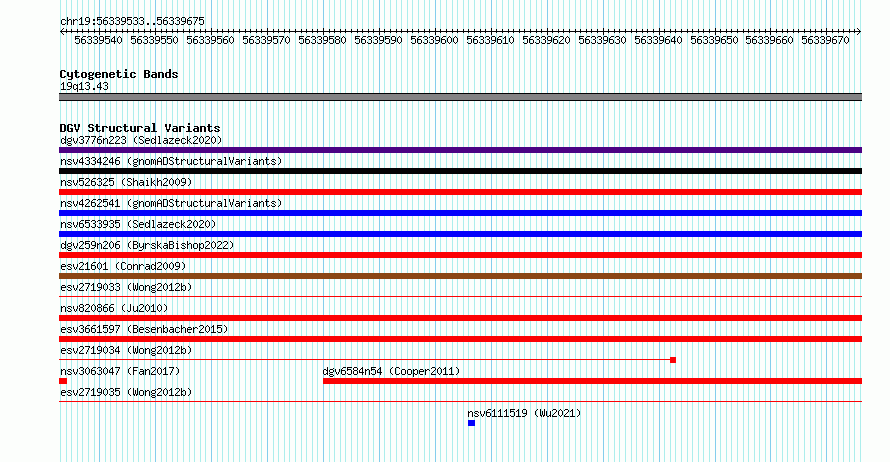Click the dgv3776n223 (Sedlazeck2020) label
Image resolution: width=890 pixels, height=462 pixels.
[x=141, y=140]
